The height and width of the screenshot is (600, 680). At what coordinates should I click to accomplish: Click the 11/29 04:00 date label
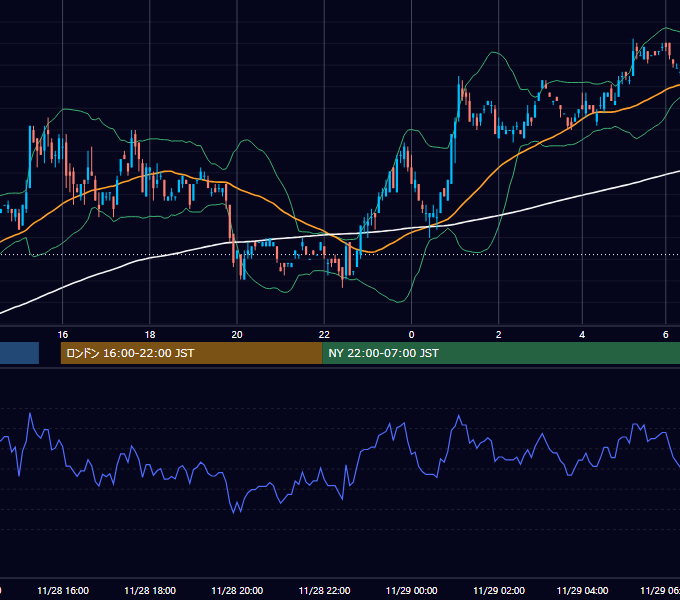click(582, 590)
